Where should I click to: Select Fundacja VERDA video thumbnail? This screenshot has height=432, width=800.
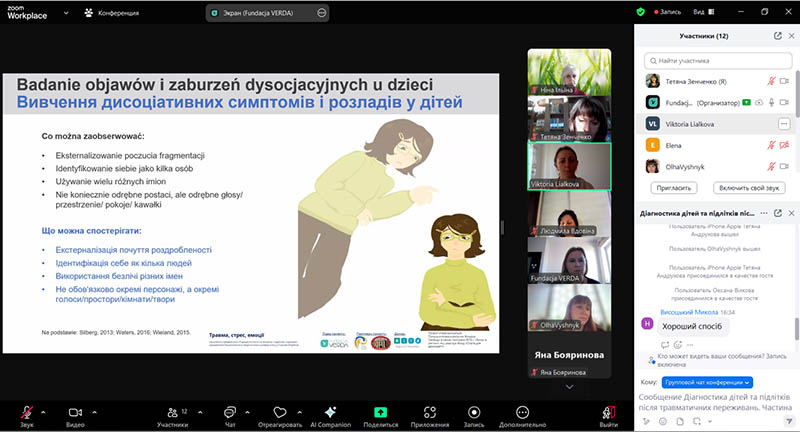[569, 260]
